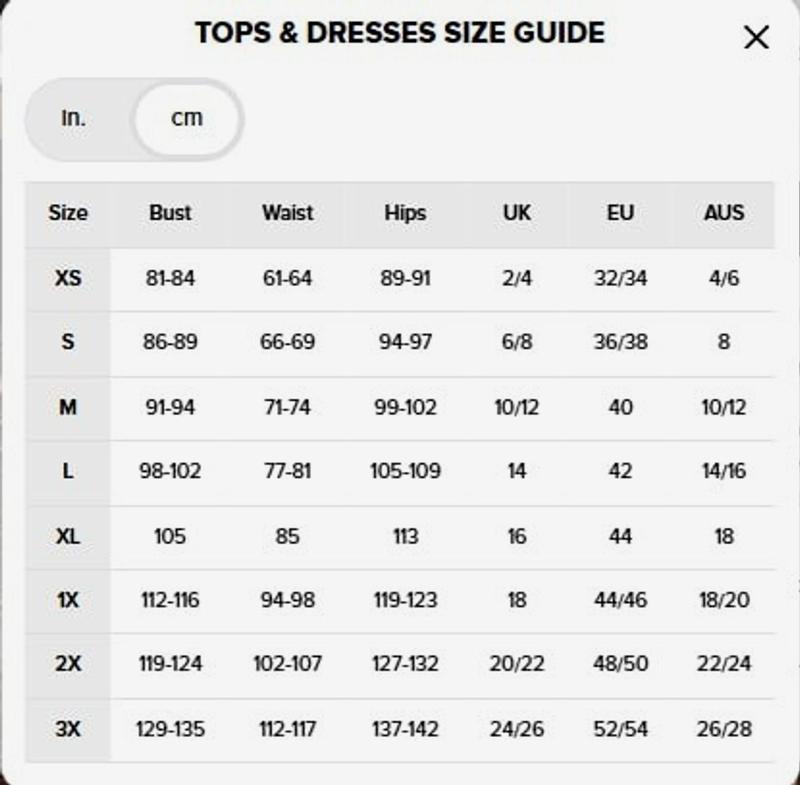This screenshot has width=800, height=785.
Task: Click the Waist column header
Action: click(x=287, y=213)
